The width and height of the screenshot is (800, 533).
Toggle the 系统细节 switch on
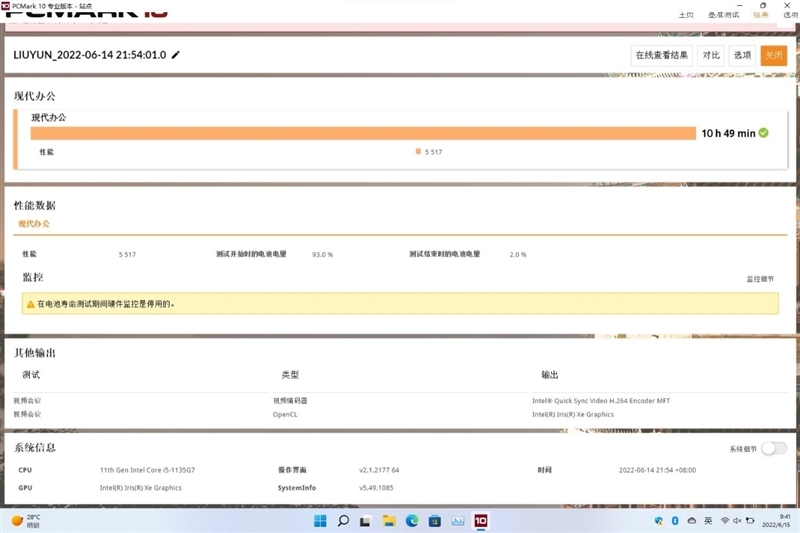774,448
